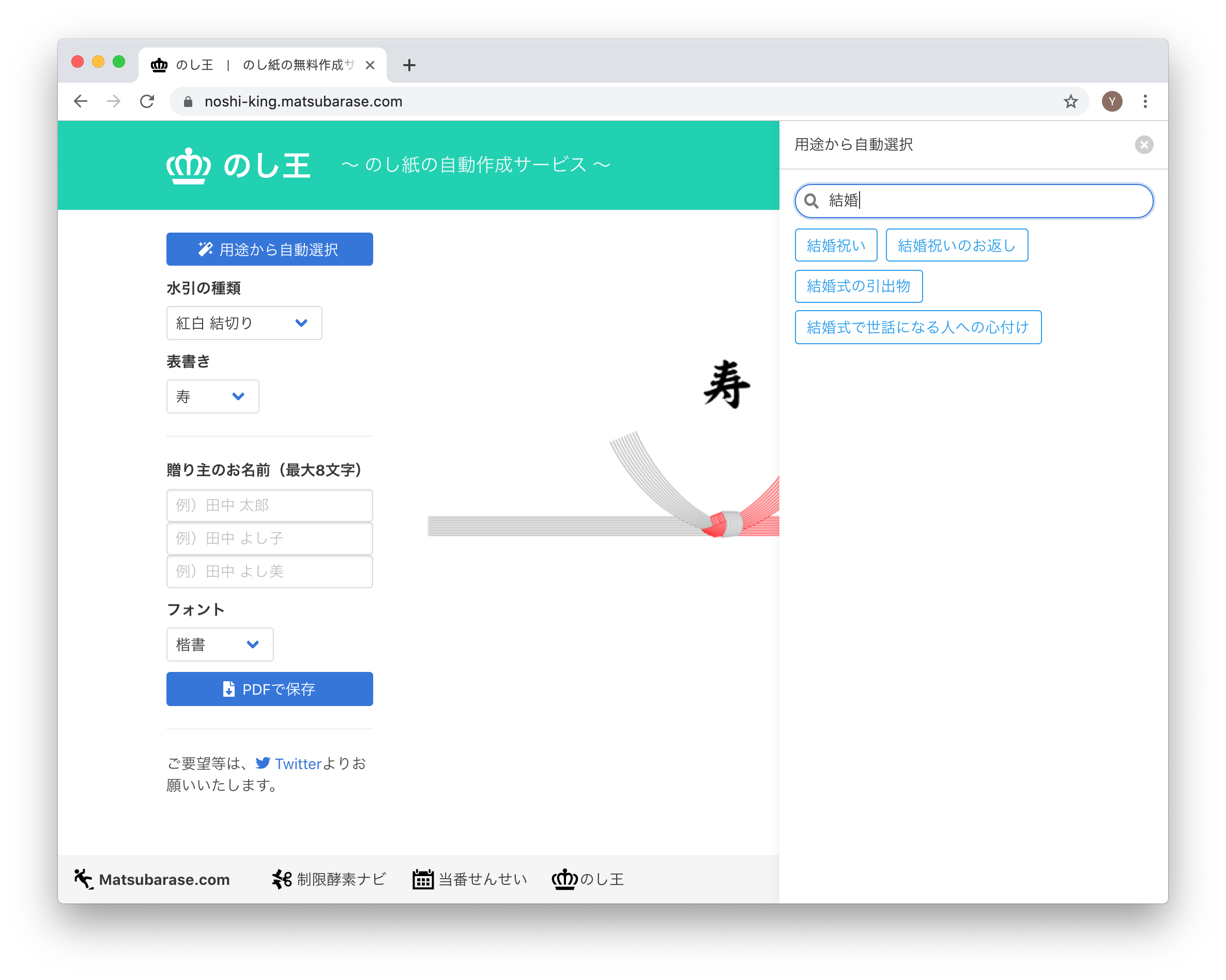
Task: Click the magic wand icon on 用途から自動選択
Action: point(205,249)
